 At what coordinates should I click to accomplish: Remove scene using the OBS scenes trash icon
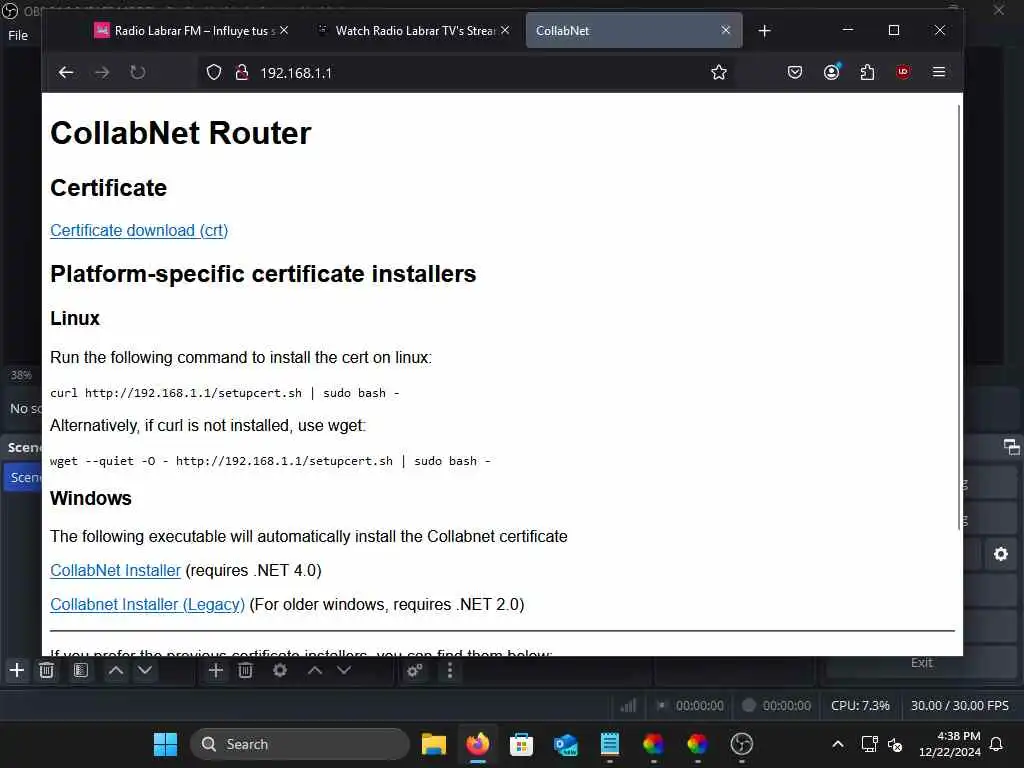(46, 670)
